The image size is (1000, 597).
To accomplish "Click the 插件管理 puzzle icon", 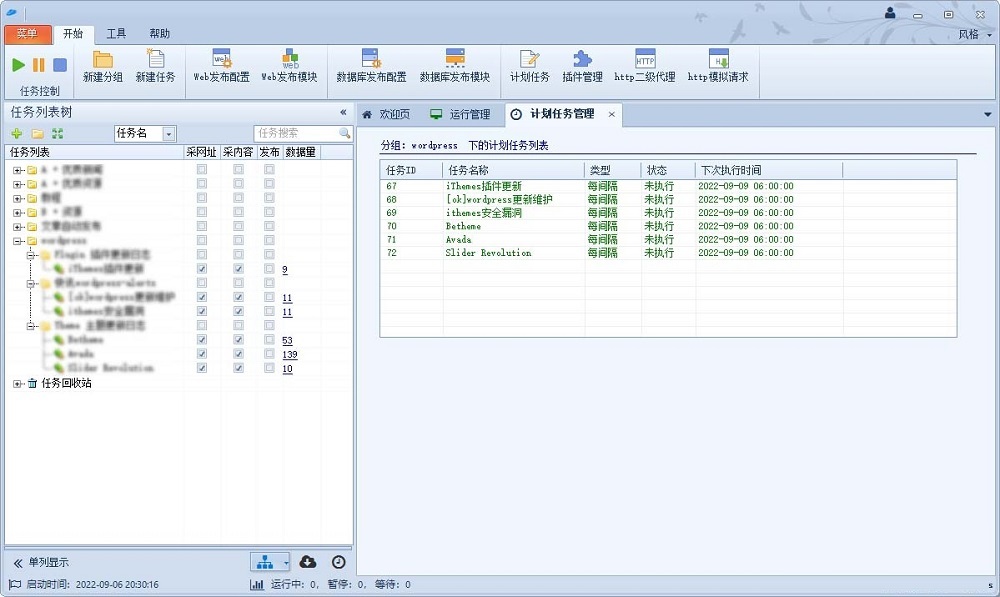I will tap(582, 60).
